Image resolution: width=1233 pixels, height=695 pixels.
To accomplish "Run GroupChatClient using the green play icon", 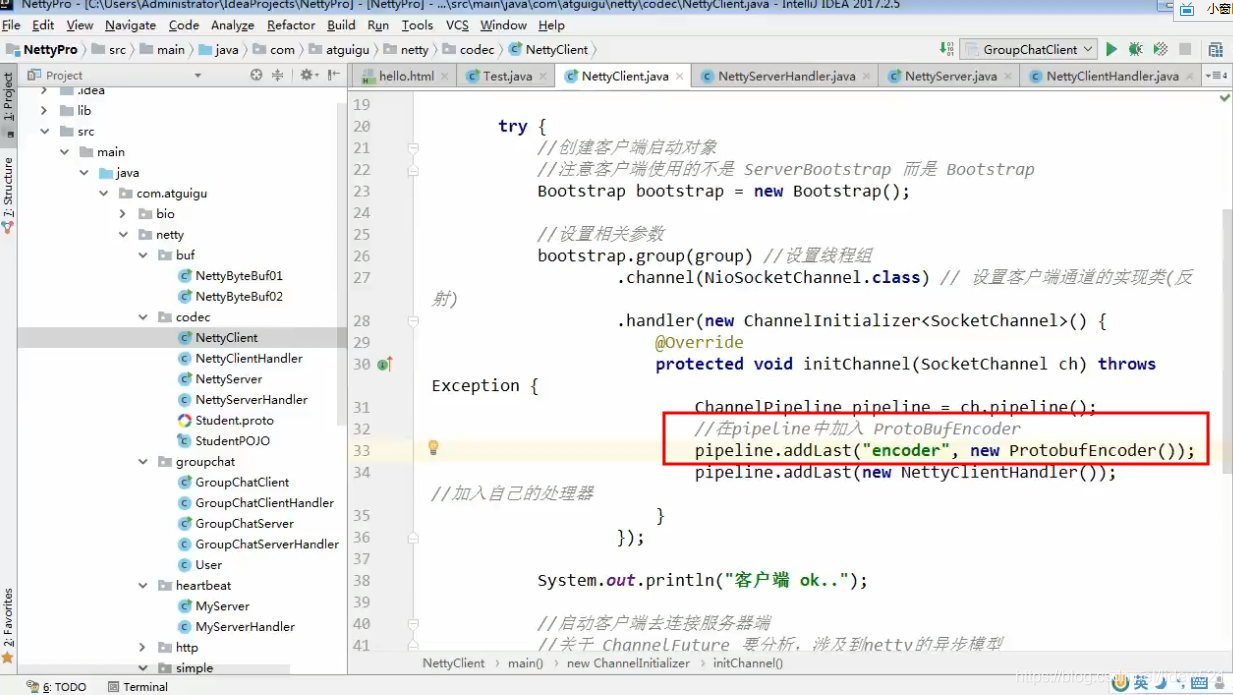I will coord(1112,48).
